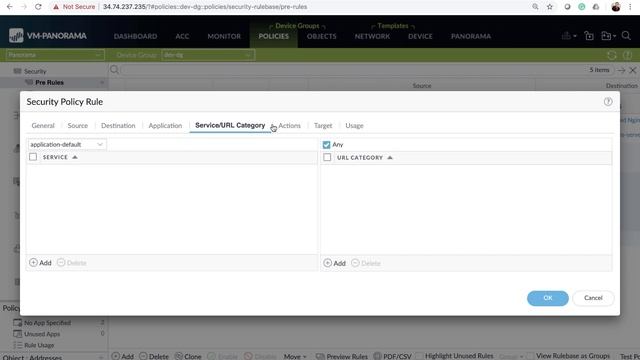Open the OBJECTS menu
Screen dimensions: 640x360
click(322, 36)
